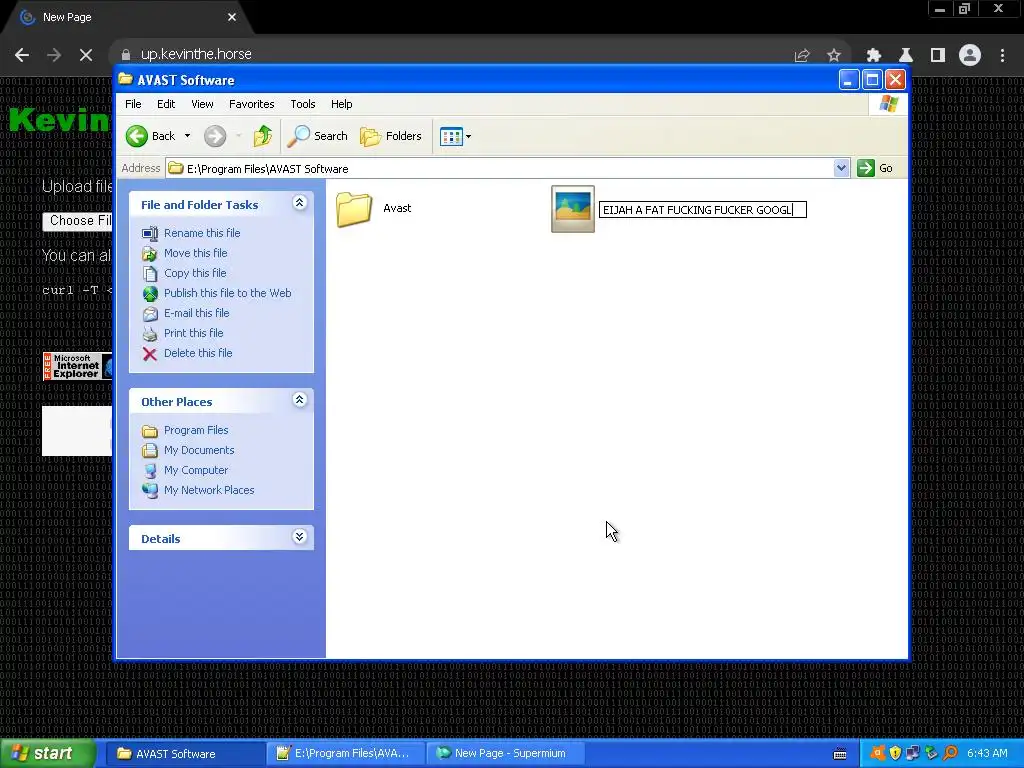This screenshot has height=768, width=1024.
Task: Open the View menu
Action: pos(202,104)
